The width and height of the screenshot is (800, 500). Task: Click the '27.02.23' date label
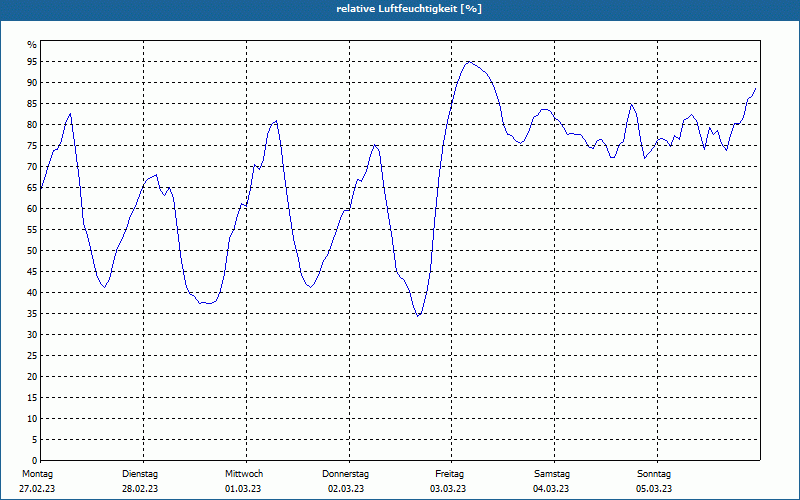point(37,489)
